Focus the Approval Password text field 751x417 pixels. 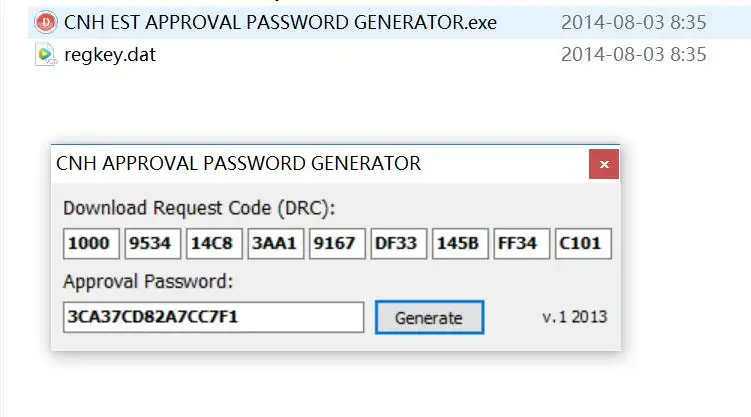pyautogui.click(x=214, y=317)
